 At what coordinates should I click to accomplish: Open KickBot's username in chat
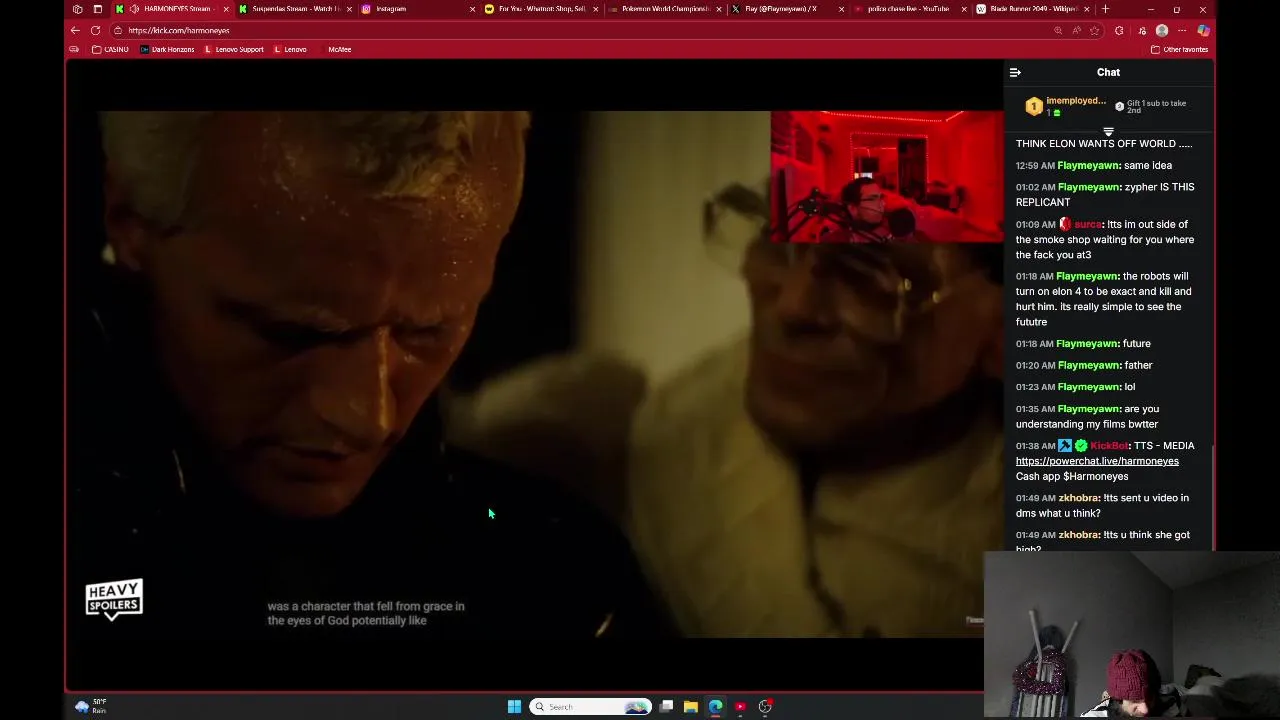tap(1109, 446)
